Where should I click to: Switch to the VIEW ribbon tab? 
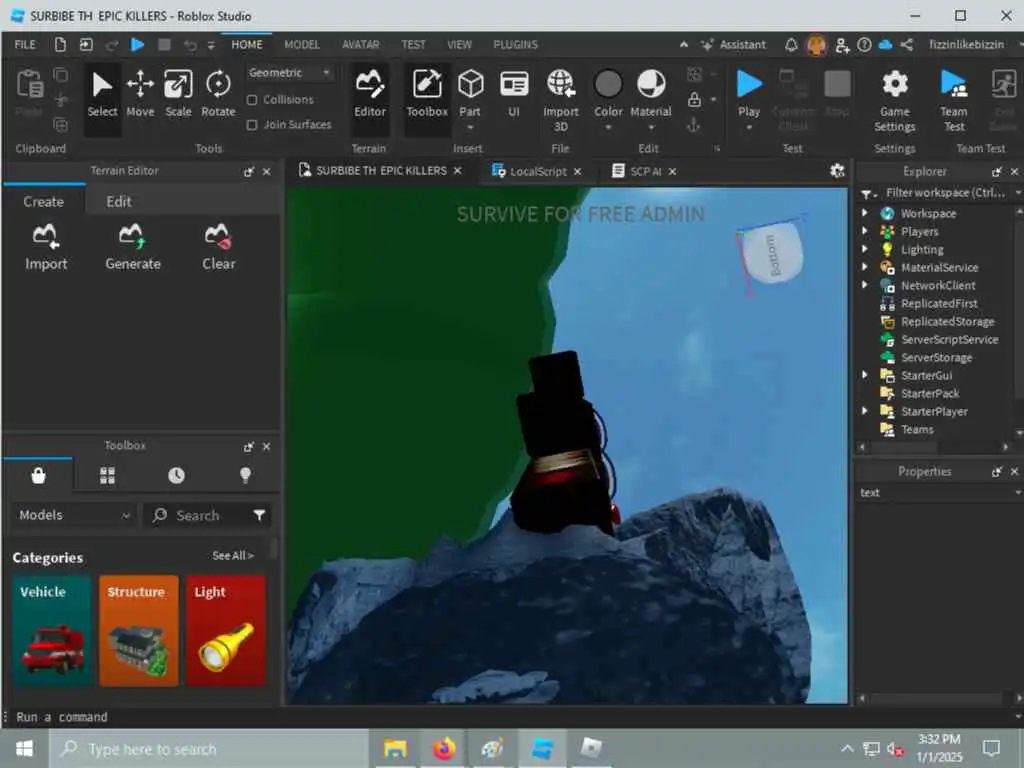coord(459,44)
